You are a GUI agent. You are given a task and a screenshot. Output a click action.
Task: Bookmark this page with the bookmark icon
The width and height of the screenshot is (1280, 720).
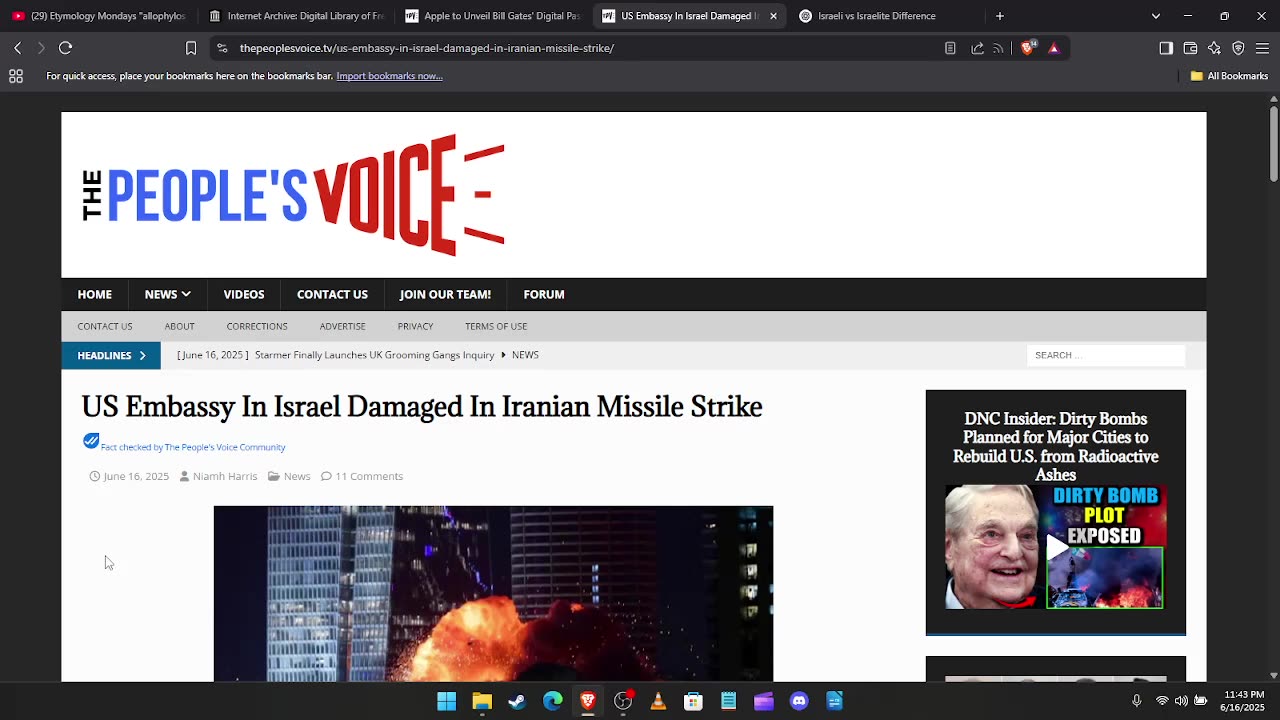coord(191,48)
